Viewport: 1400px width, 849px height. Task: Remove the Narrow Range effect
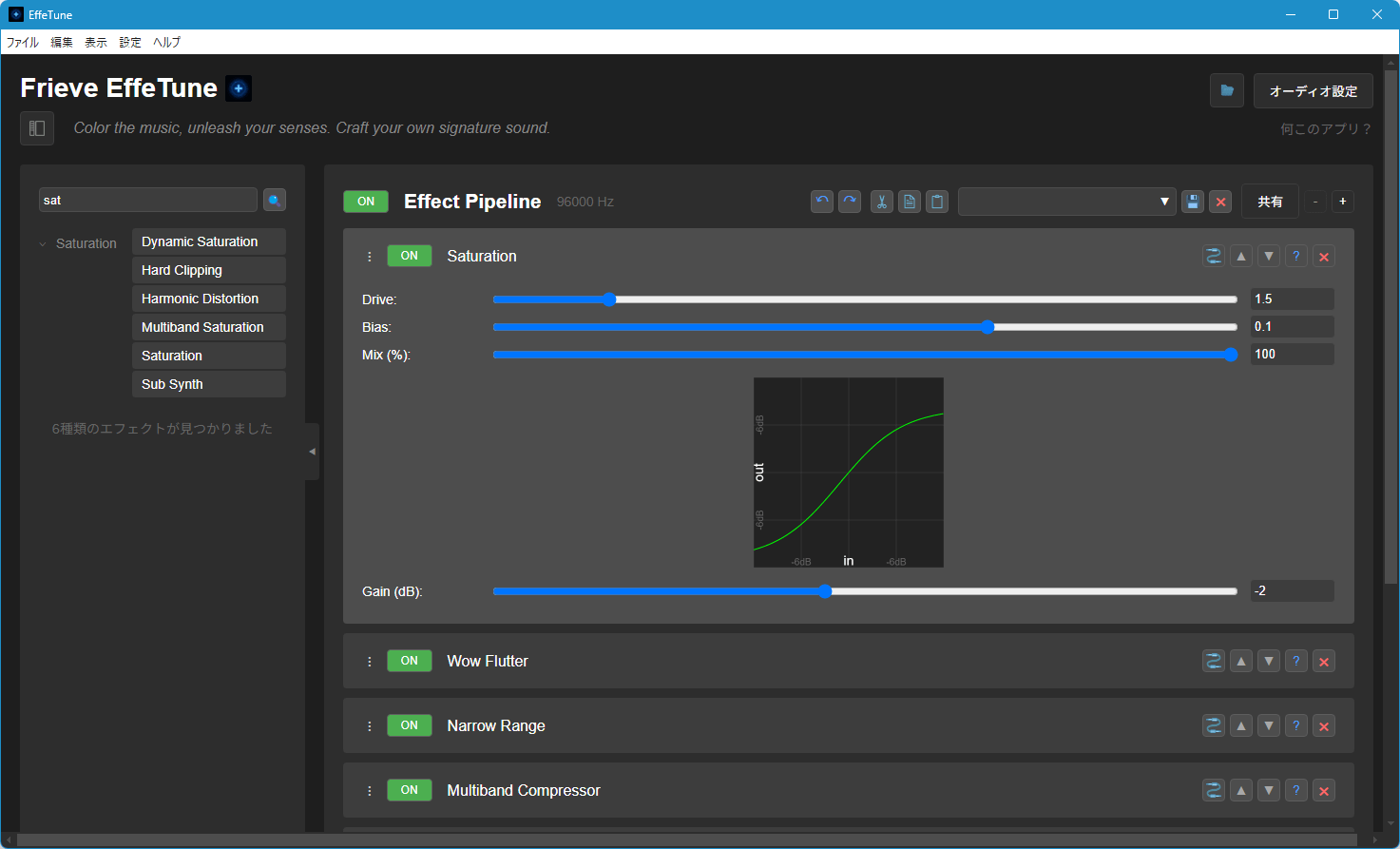(x=1324, y=725)
